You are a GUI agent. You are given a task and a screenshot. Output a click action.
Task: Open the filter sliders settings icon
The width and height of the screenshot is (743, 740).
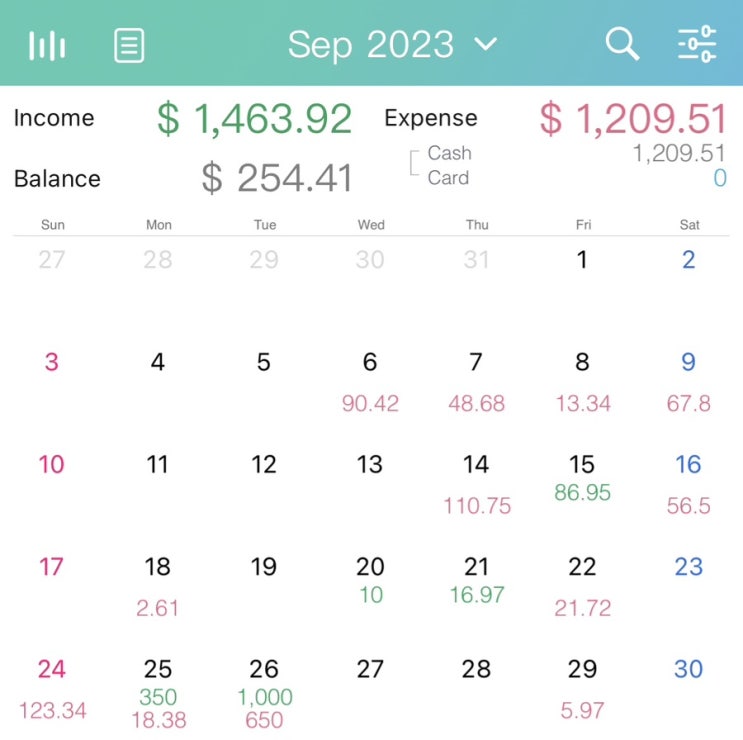pyautogui.click(x=697, y=44)
